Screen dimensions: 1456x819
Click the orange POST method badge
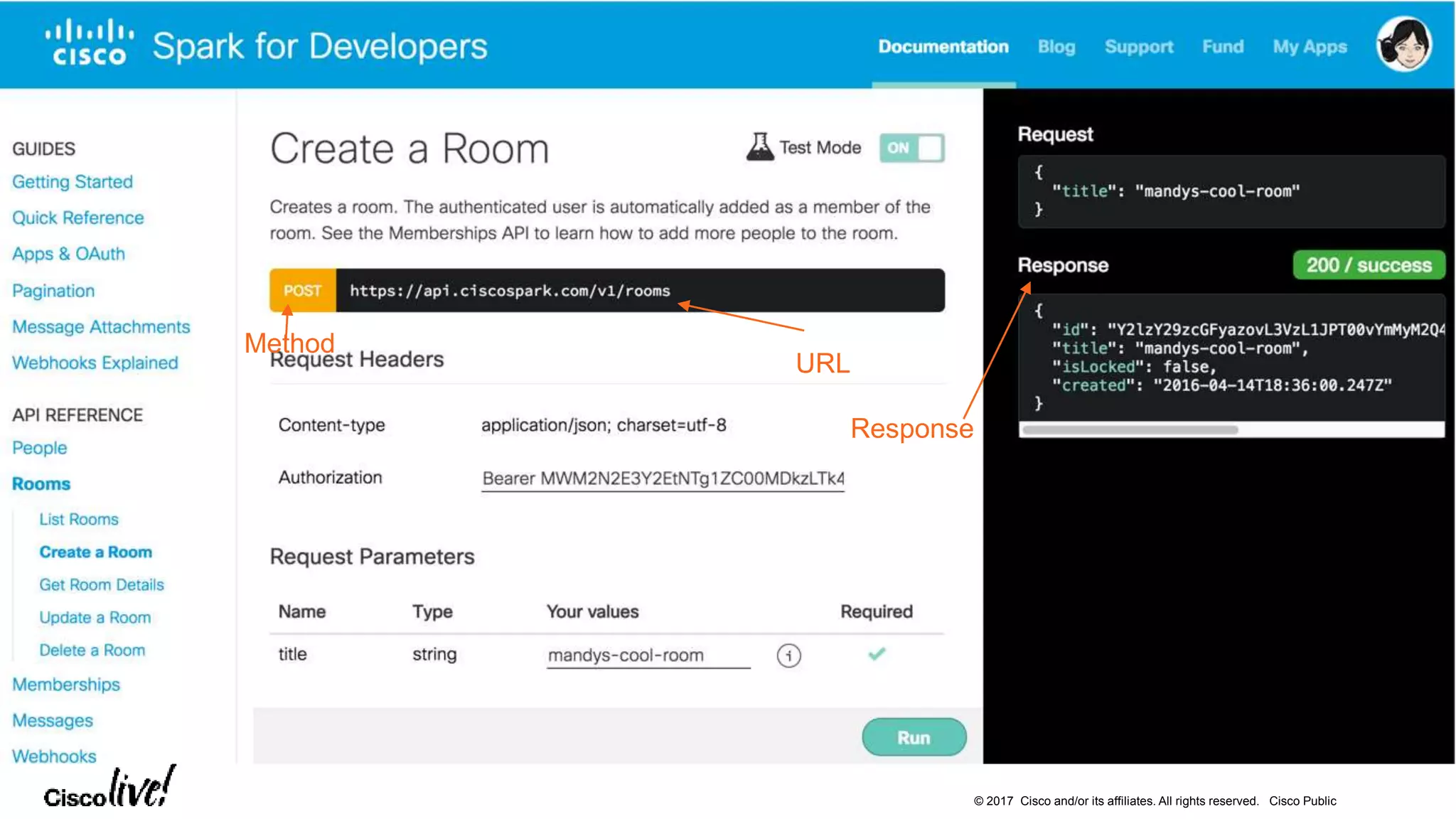click(303, 291)
